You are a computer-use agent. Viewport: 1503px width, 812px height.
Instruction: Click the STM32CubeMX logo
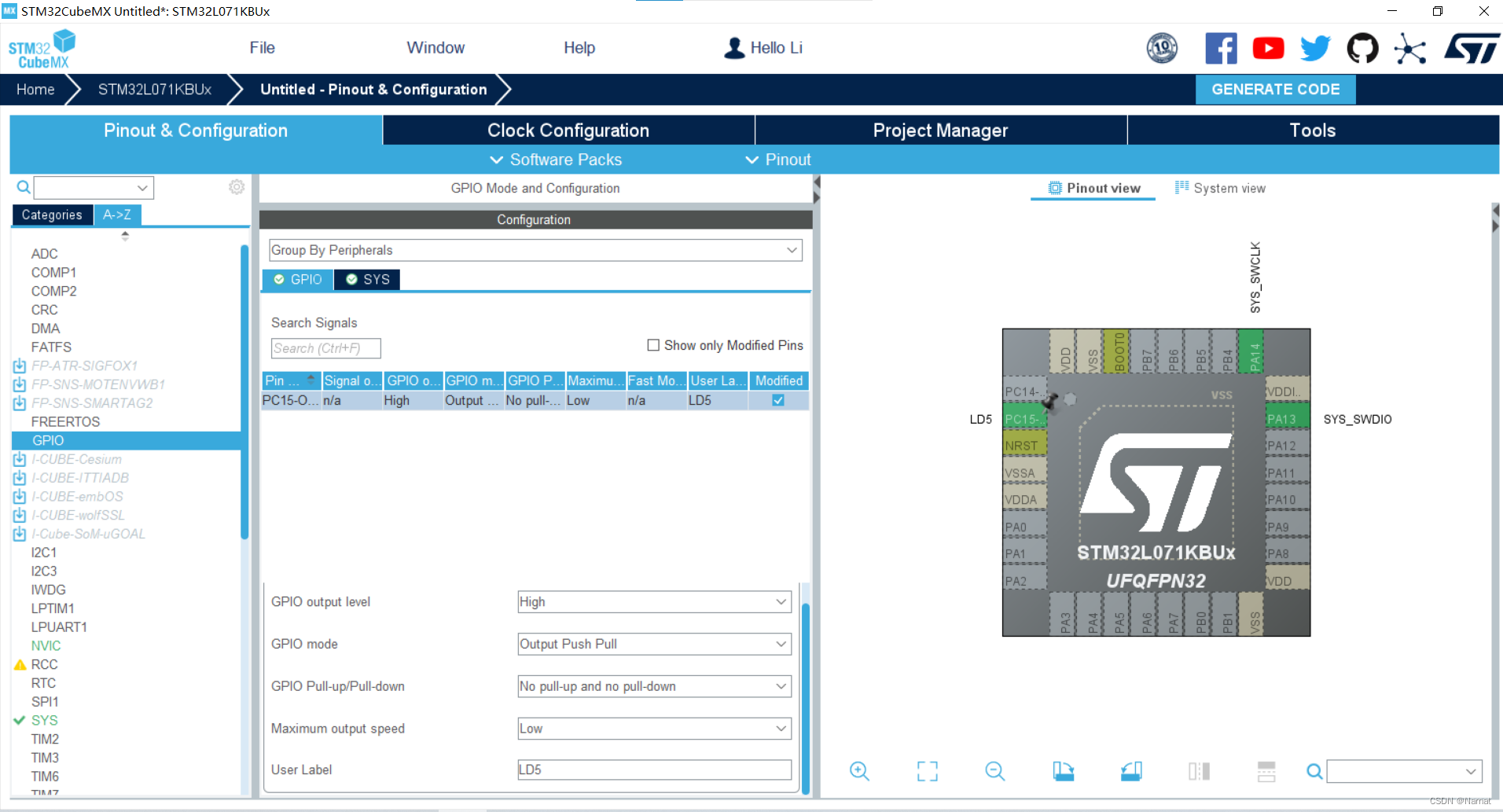42,50
